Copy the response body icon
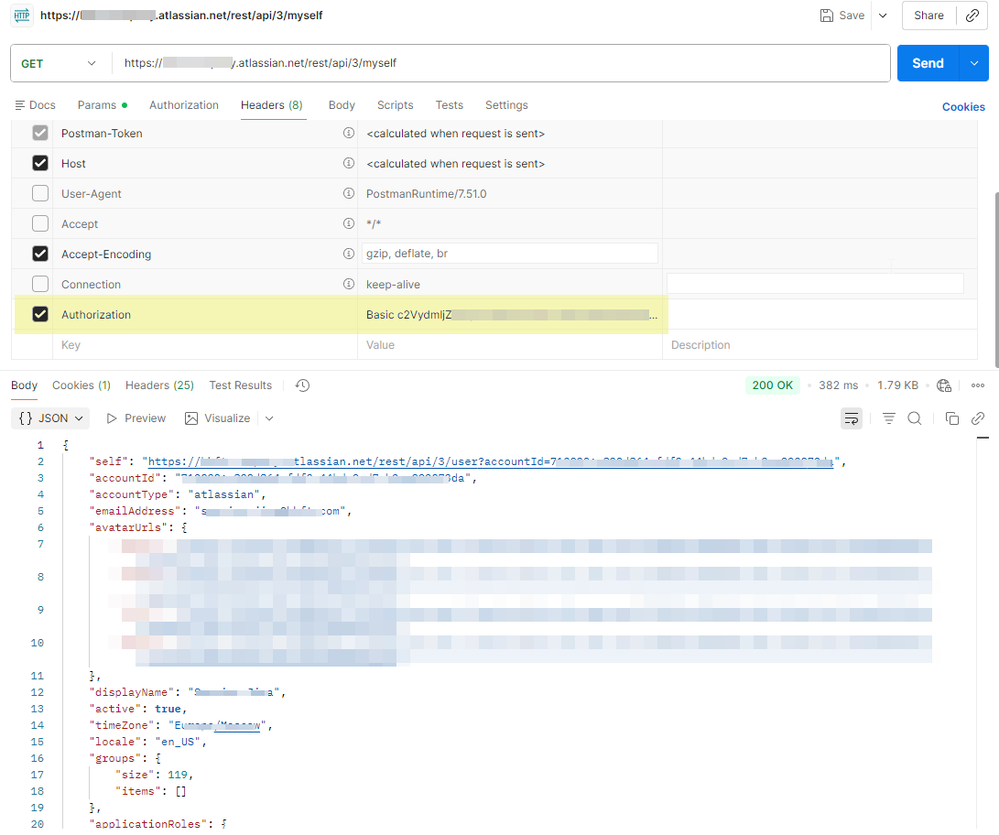The height and width of the screenshot is (835, 999). point(952,418)
